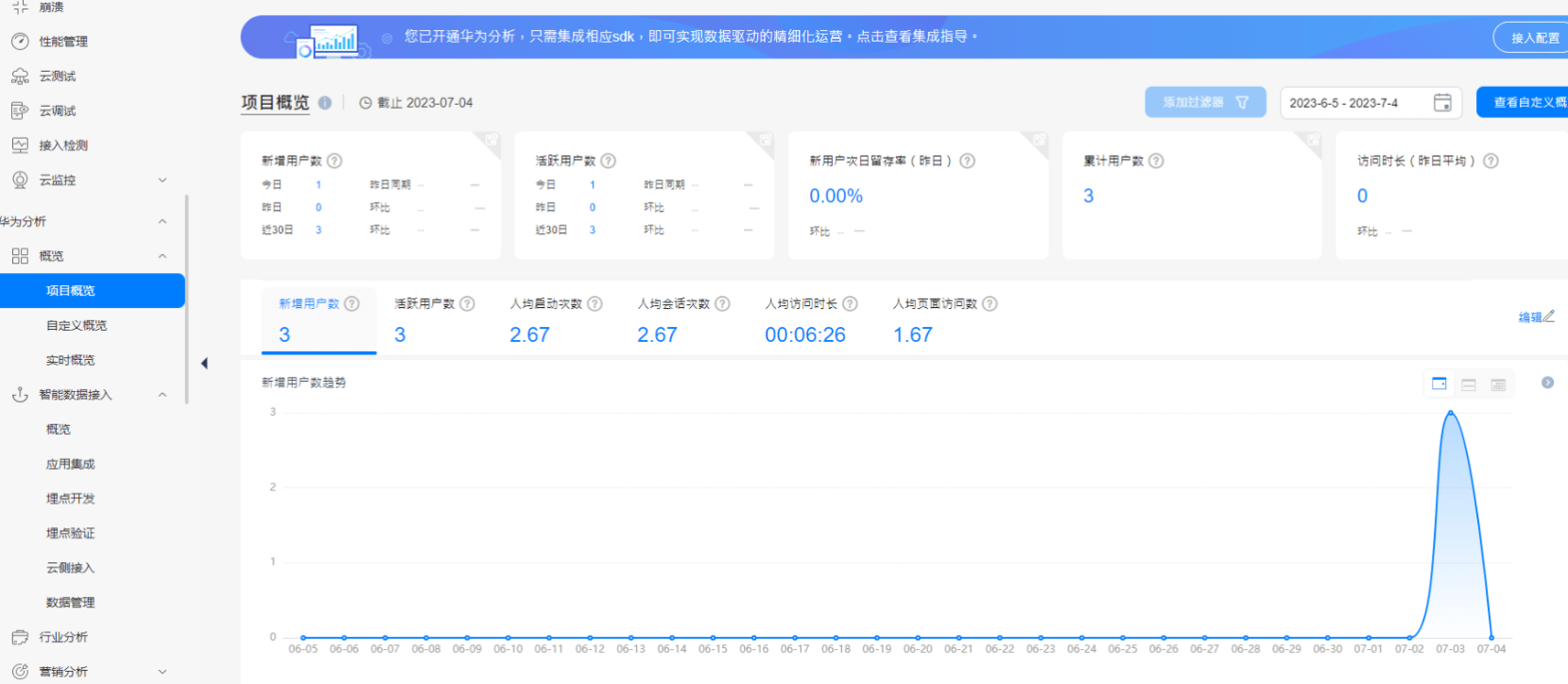Expand the 云监控 sidebar chevron
This screenshot has height=684, width=1568.
click(x=163, y=180)
